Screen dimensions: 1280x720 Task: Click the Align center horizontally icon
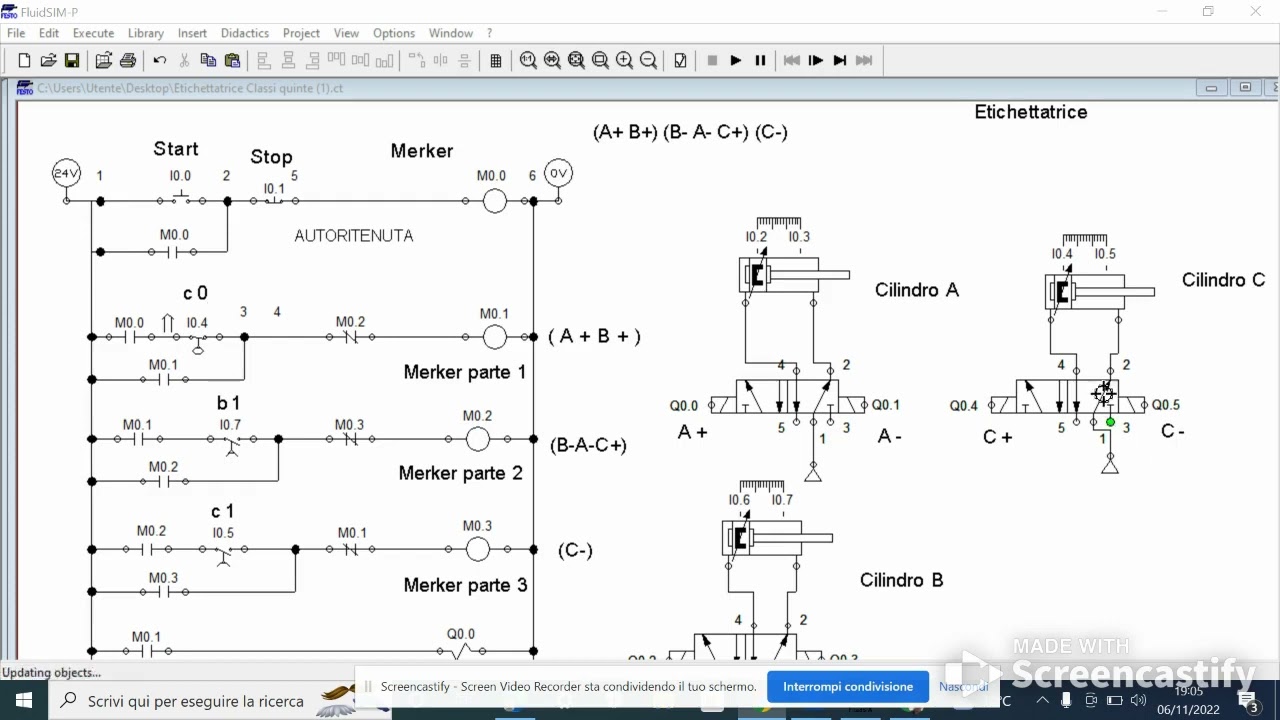click(288, 61)
